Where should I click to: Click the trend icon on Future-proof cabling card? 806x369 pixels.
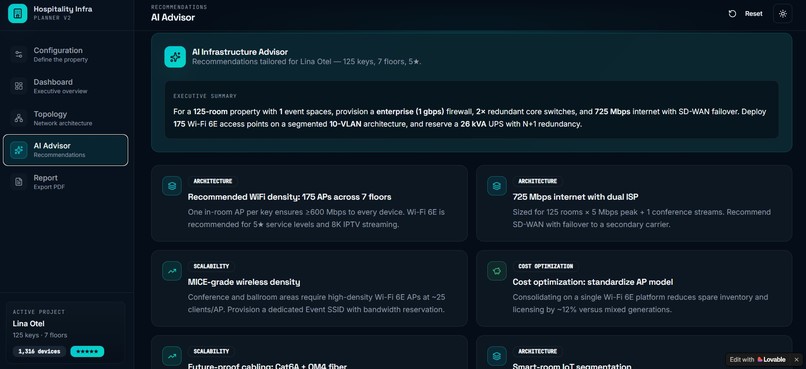(172, 356)
